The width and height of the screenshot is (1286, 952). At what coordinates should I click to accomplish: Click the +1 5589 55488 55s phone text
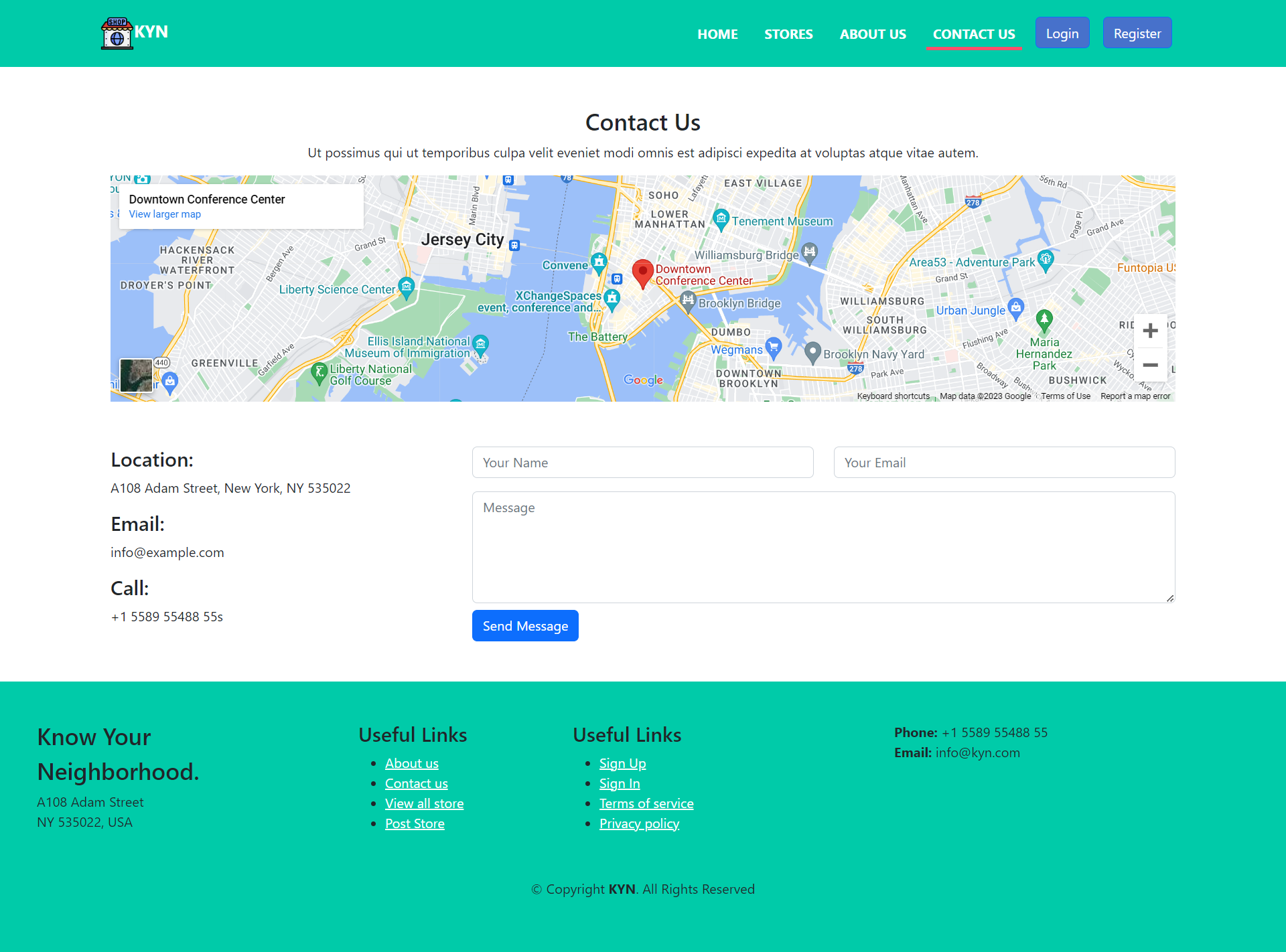point(167,617)
